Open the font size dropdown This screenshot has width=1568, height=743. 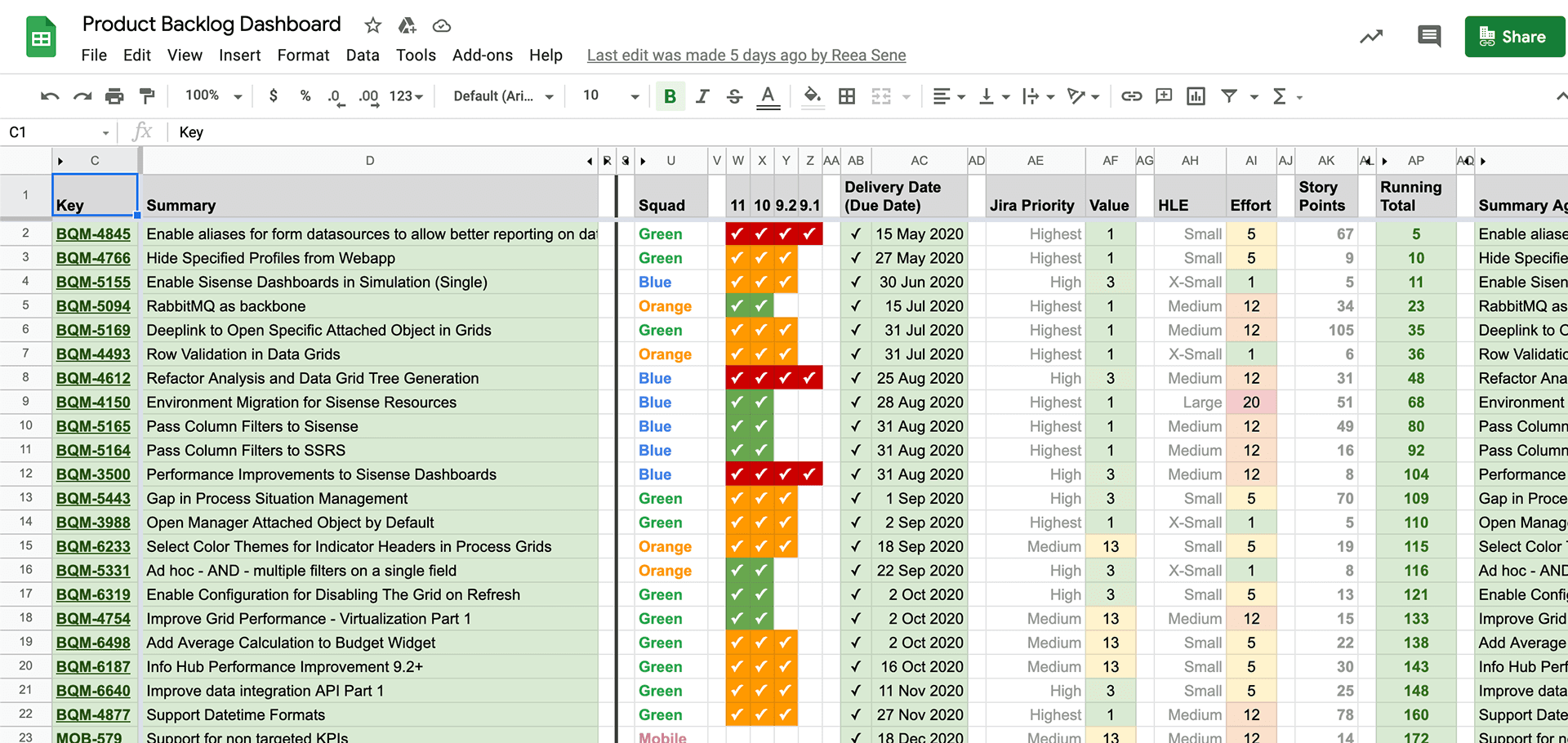608,96
